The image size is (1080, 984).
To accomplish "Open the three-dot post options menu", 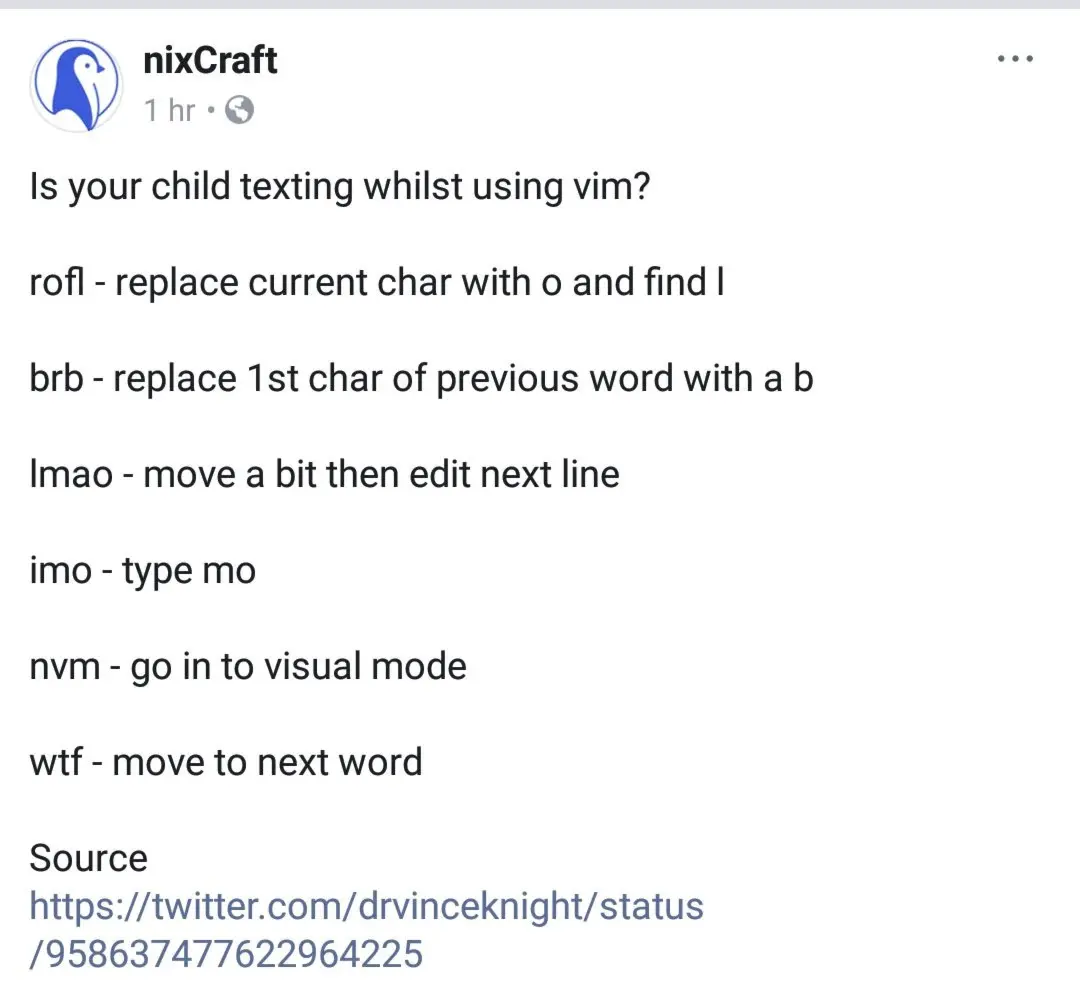I will tap(1015, 60).
